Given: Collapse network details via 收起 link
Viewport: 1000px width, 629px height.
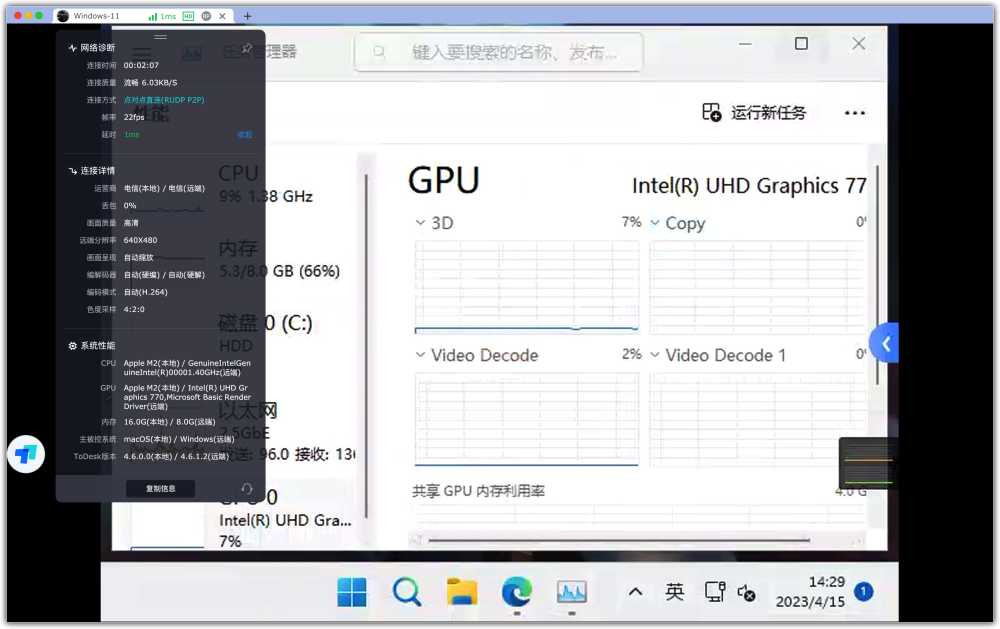Looking at the screenshot, I should (245, 135).
